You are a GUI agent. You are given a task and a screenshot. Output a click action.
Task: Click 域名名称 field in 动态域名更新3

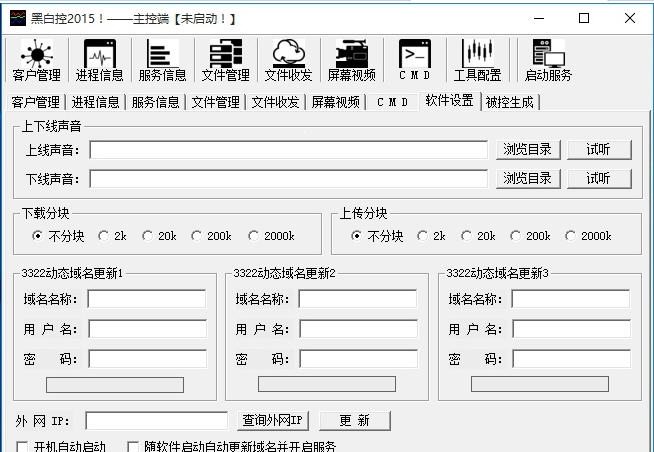(571, 299)
